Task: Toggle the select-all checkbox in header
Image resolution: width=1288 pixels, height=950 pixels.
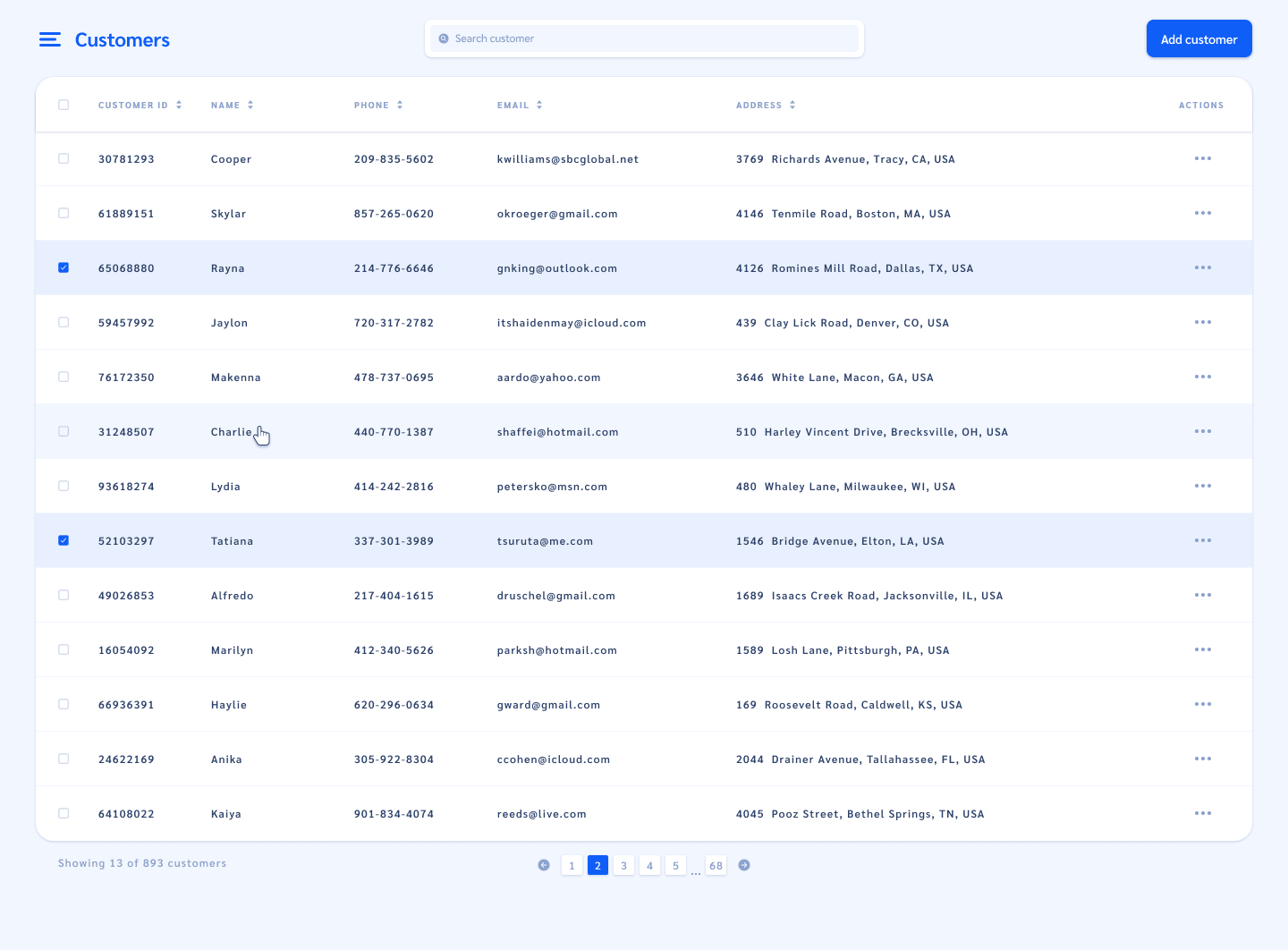Action: [64, 105]
